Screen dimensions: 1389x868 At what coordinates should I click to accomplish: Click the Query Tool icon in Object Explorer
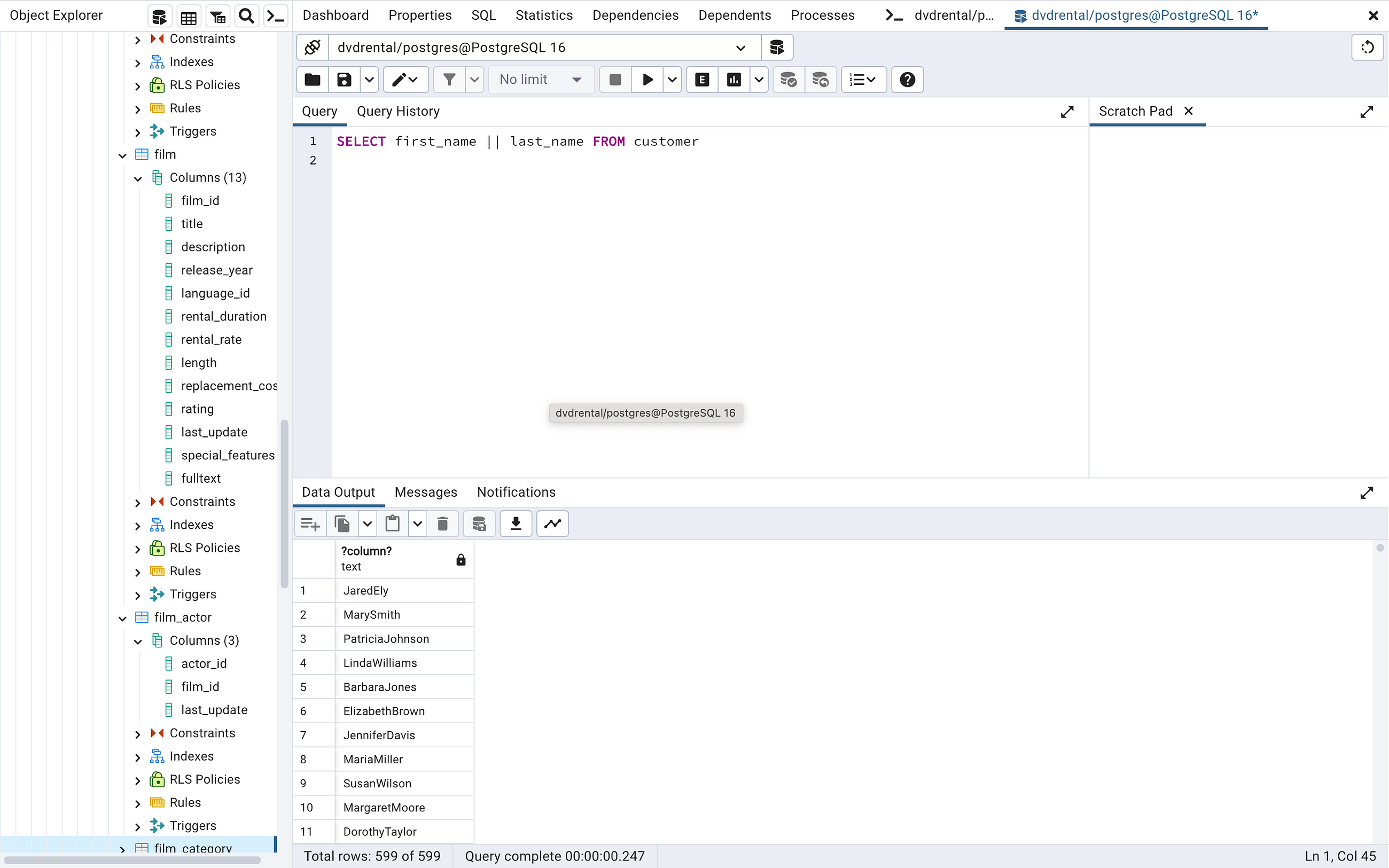pos(160,16)
